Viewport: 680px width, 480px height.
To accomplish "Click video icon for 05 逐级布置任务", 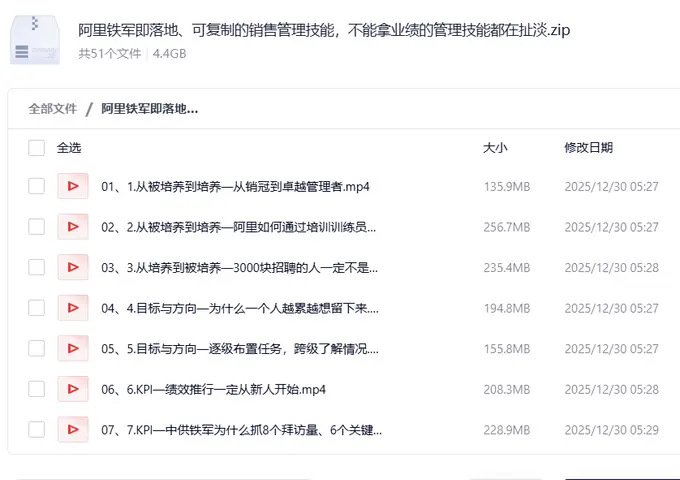I will 73,348.
